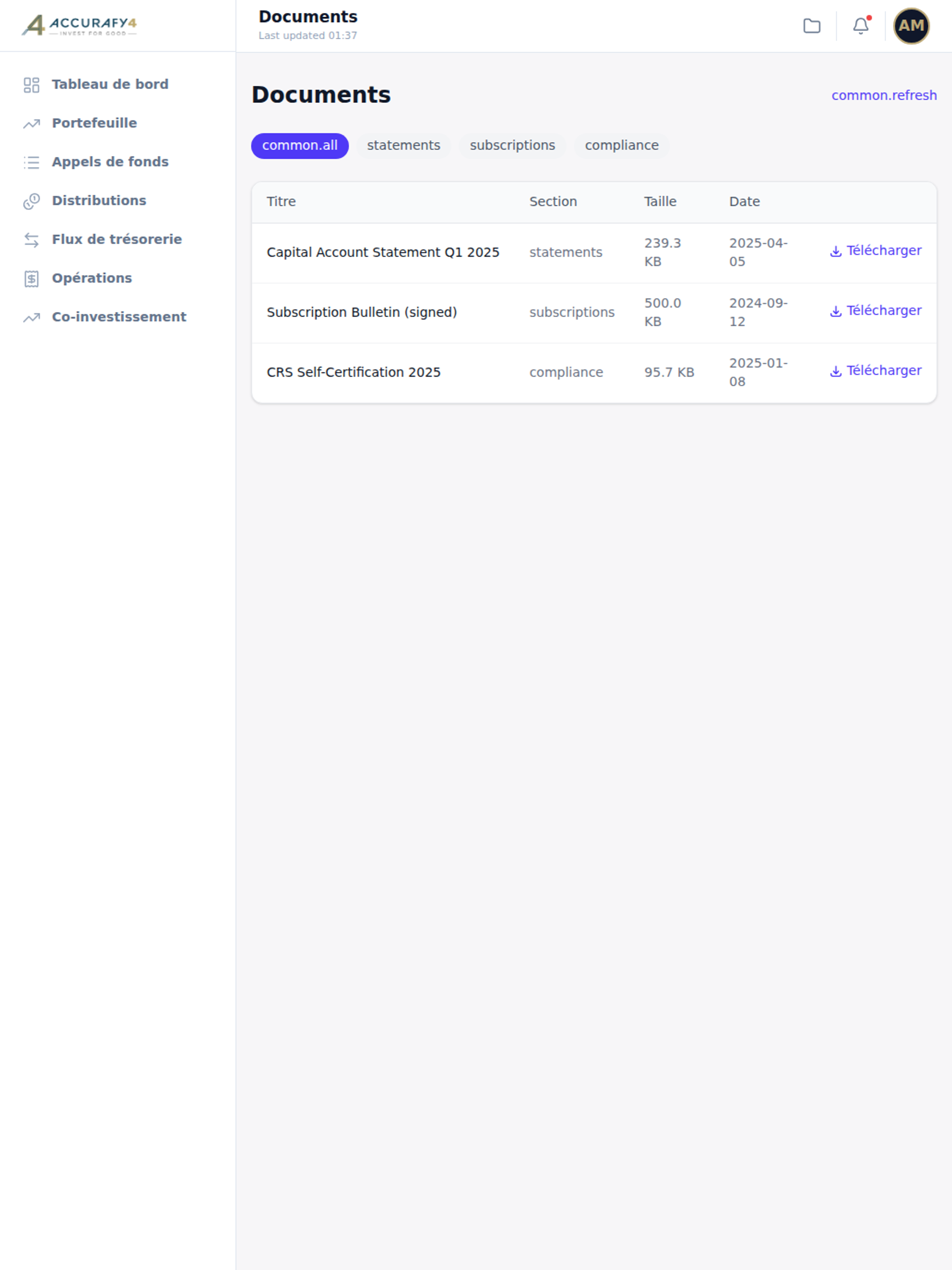
Task: Click the 500.0 KB size cell
Action: click(663, 312)
